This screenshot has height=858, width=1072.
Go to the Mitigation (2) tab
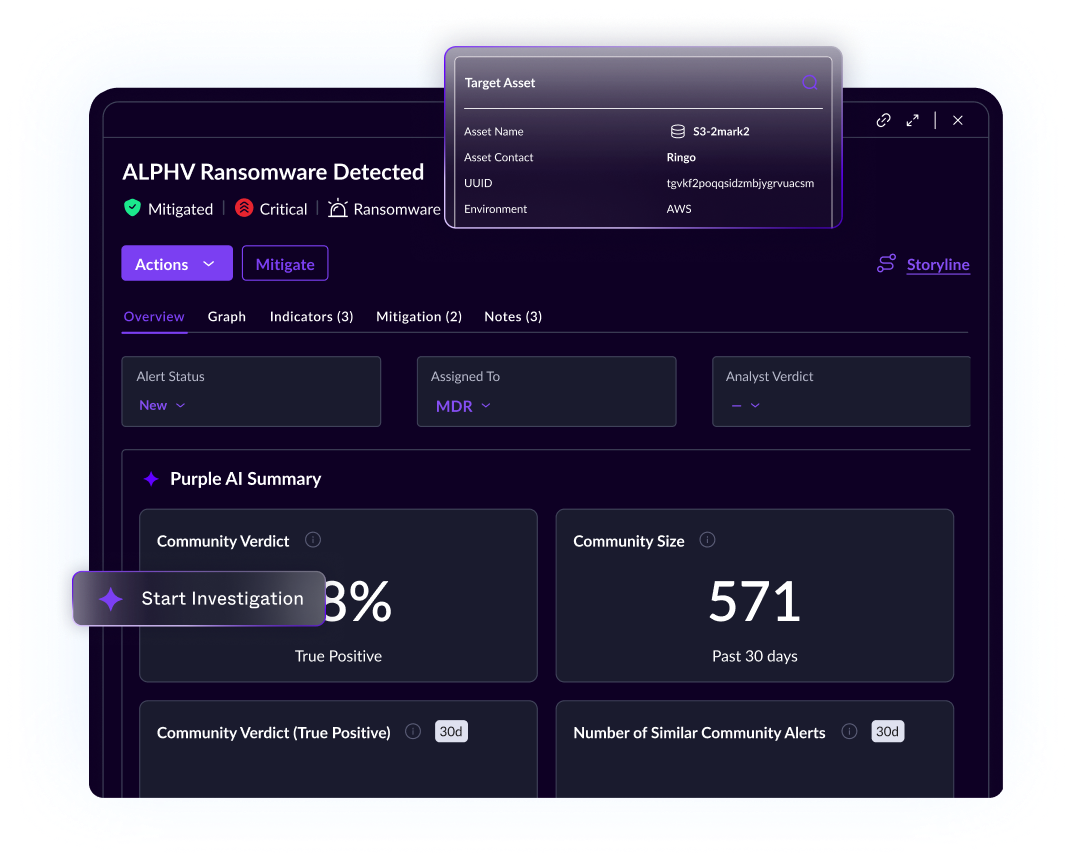(418, 316)
